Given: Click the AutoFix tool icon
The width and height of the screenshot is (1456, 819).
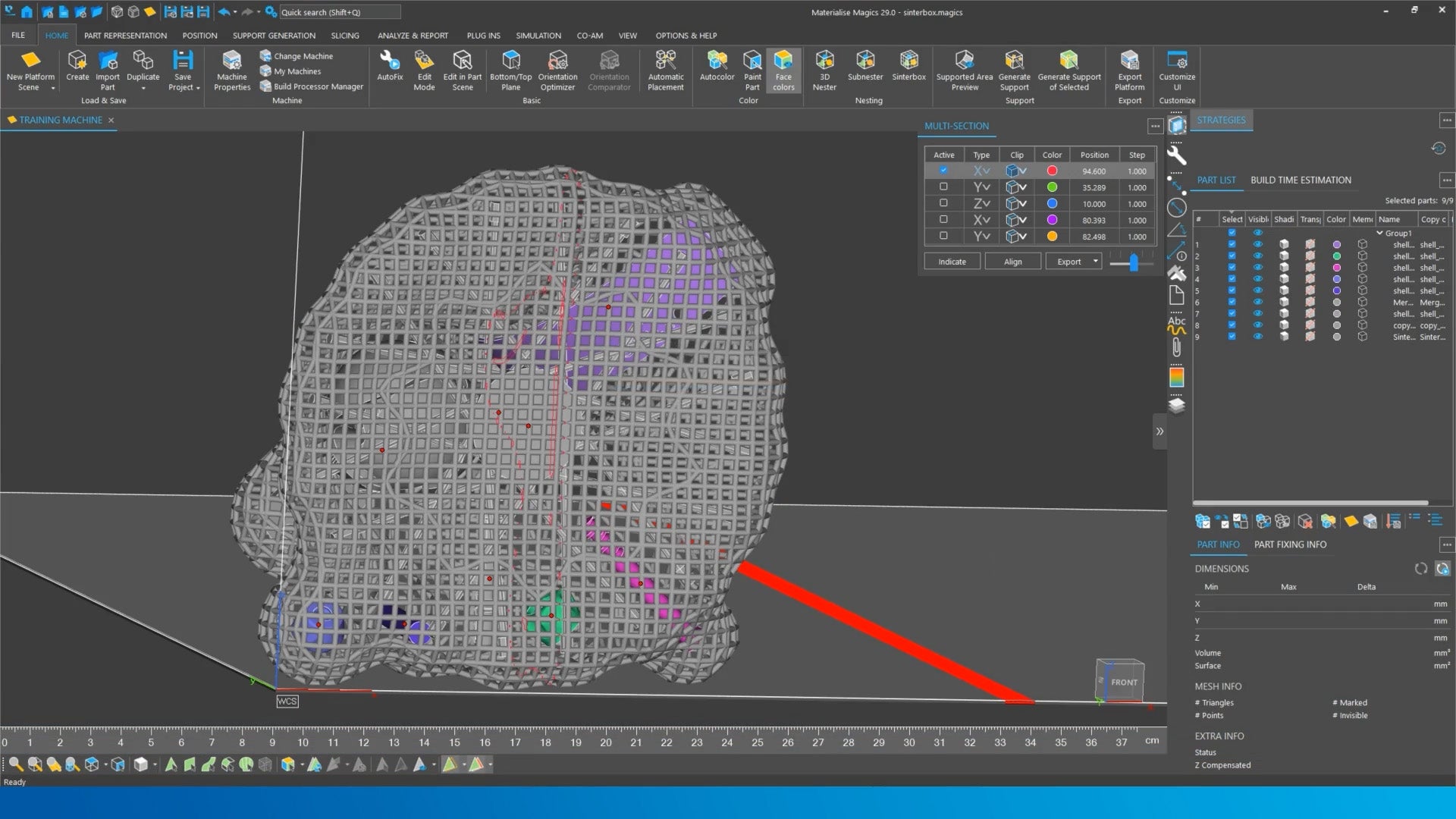Looking at the screenshot, I should (390, 61).
